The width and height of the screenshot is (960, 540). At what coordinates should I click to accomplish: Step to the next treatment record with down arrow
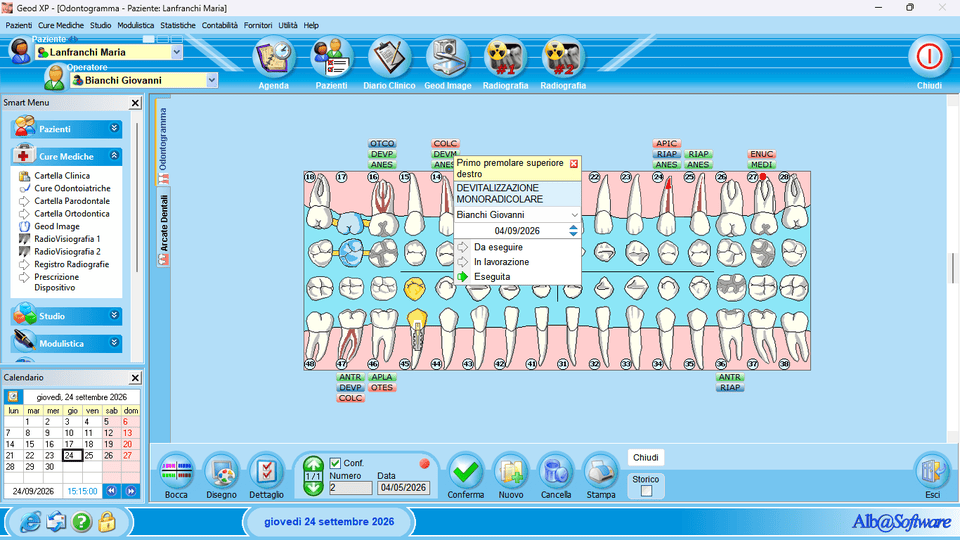(313, 488)
